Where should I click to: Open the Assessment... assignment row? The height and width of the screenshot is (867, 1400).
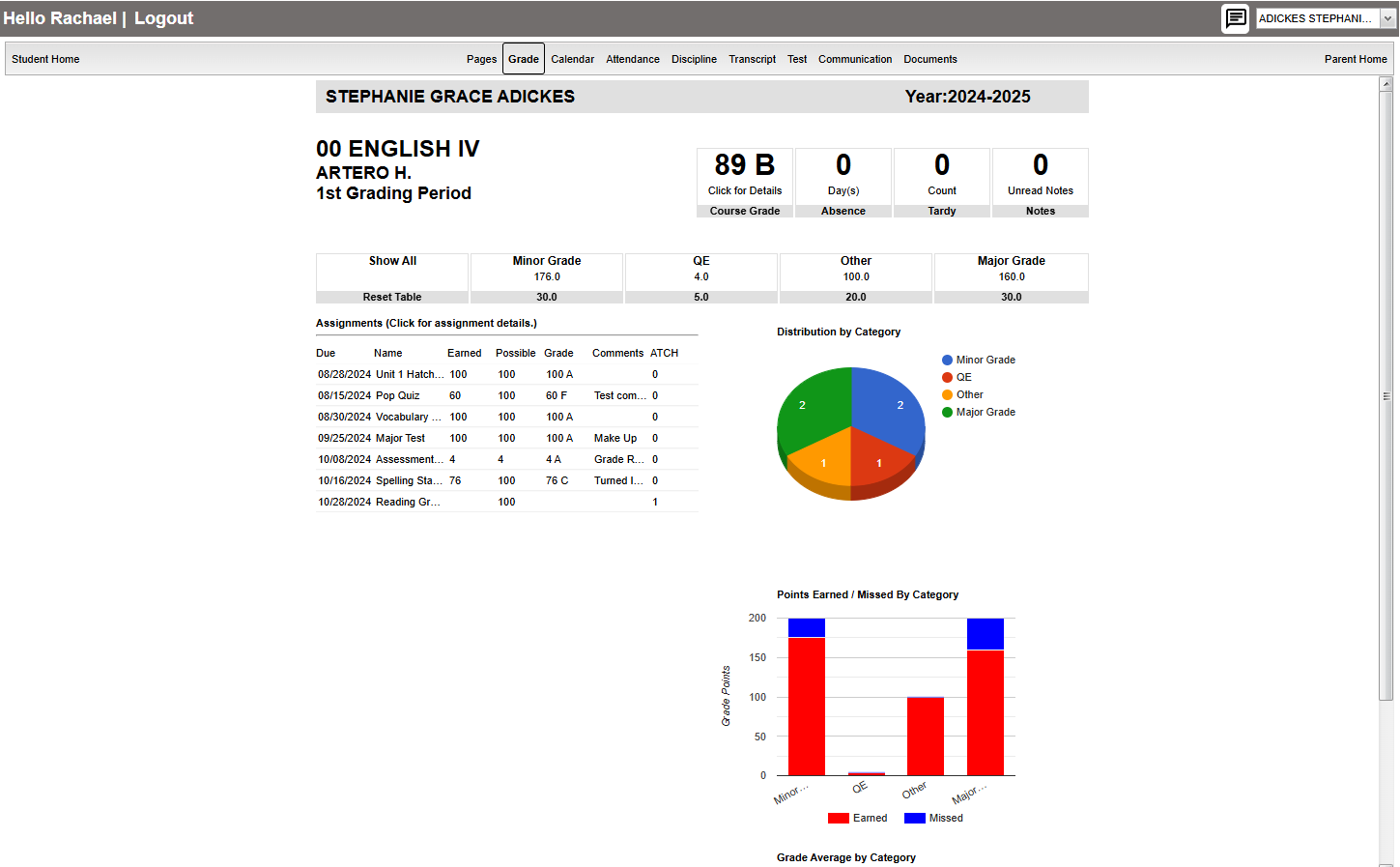[506, 459]
